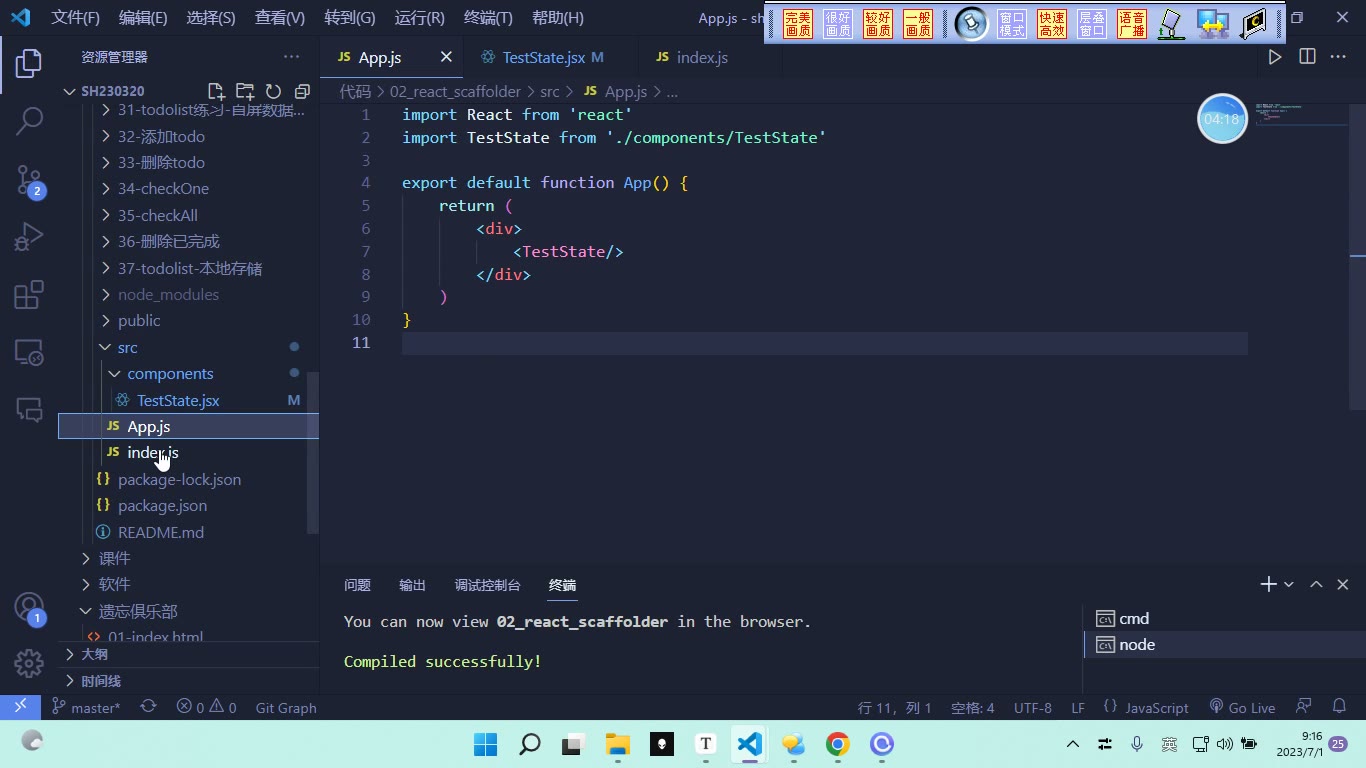Refresh the explorer file tree

(273, 91)
